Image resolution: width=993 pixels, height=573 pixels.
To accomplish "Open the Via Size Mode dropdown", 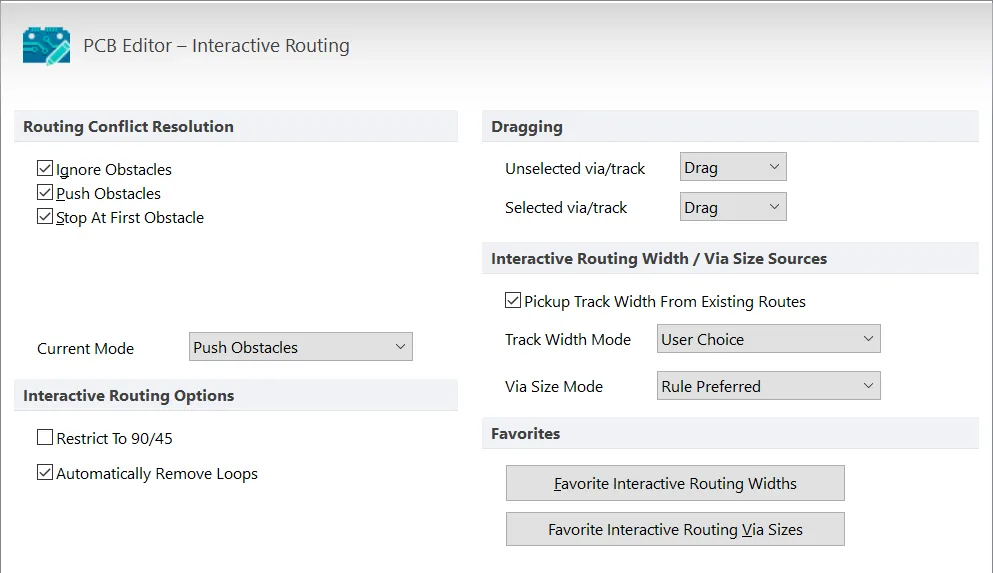I will click(768, 386).
